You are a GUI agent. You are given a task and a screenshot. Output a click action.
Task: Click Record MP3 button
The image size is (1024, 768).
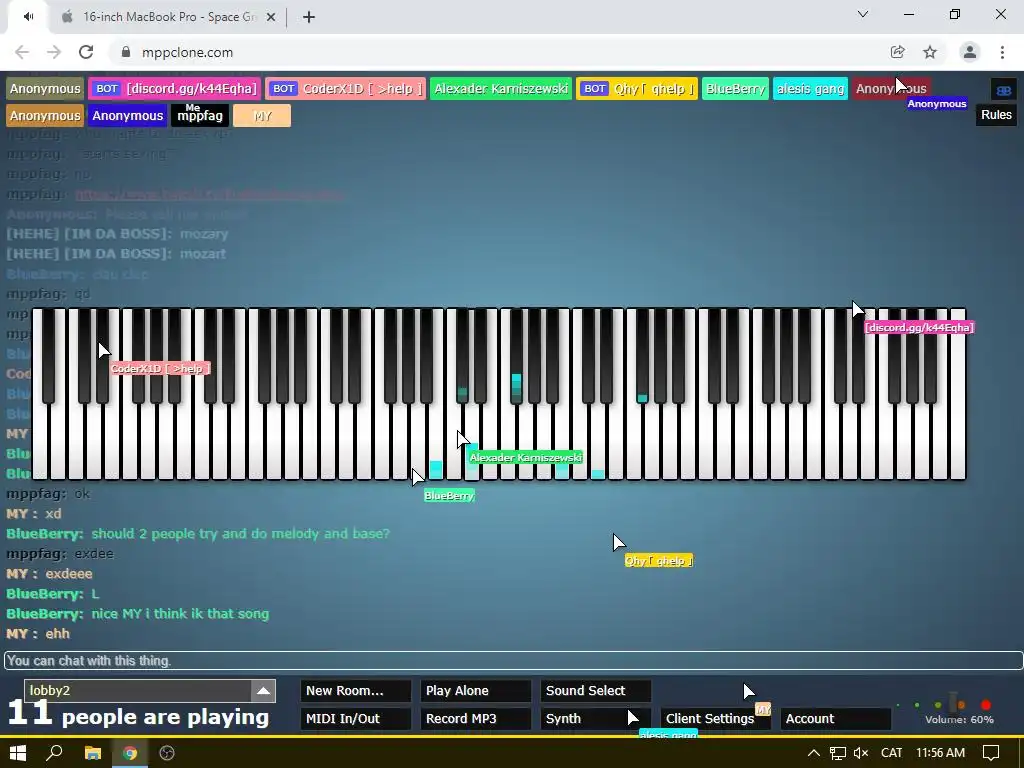pyautogui.click(x=475, y=719)
